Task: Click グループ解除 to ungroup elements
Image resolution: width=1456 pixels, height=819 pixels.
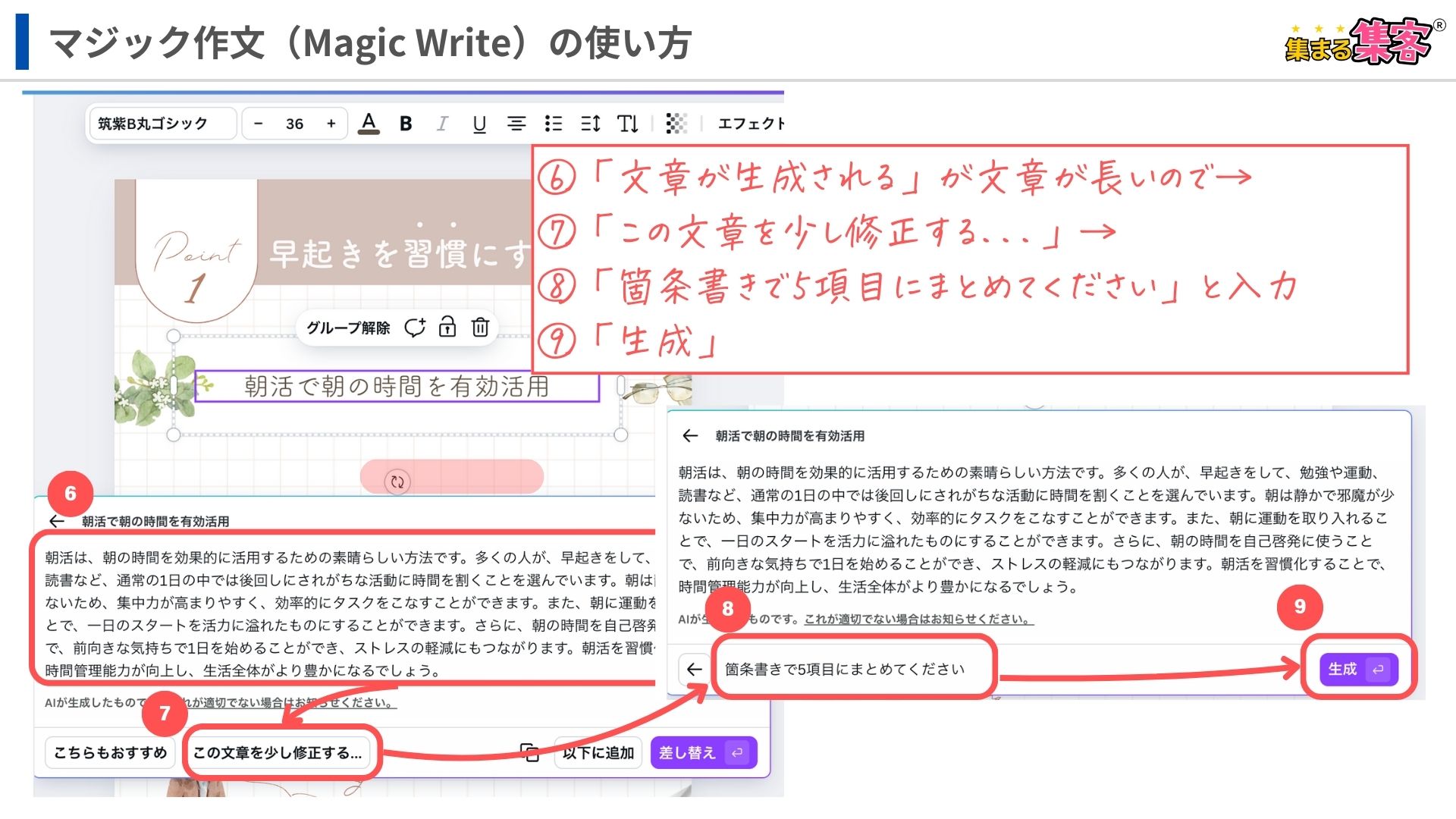Action: coord(348,328)
